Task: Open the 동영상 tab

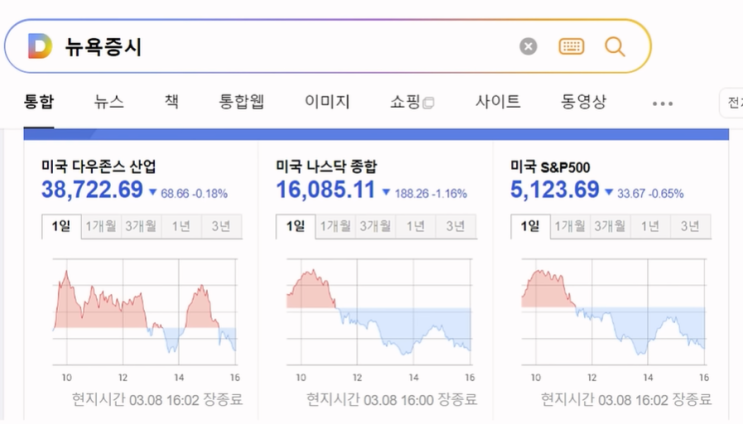Action: point(584,101)
